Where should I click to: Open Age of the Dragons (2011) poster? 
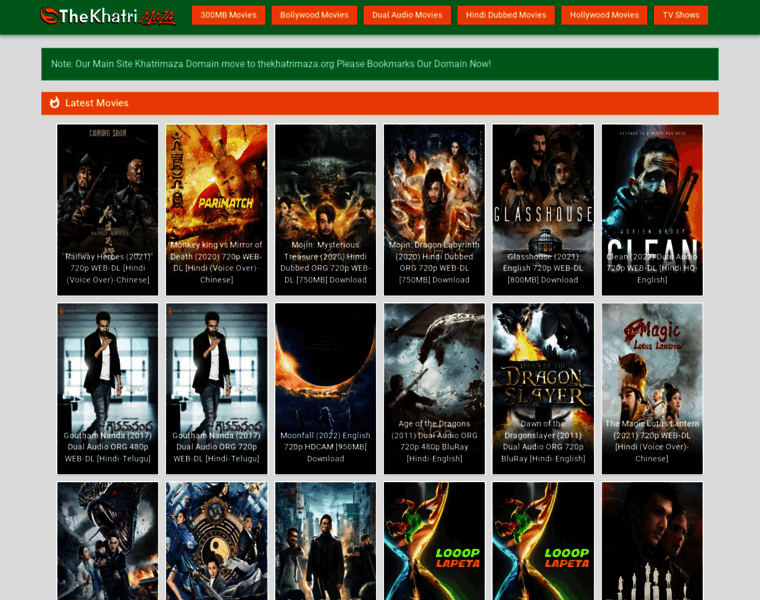pos(434,389)
